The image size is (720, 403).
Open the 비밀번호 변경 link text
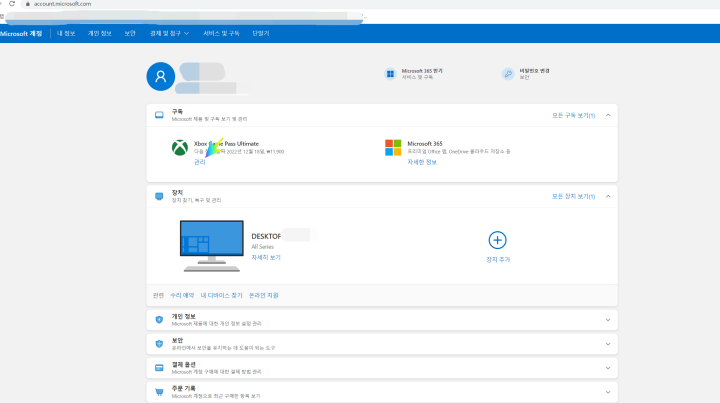tap(534, 71)
